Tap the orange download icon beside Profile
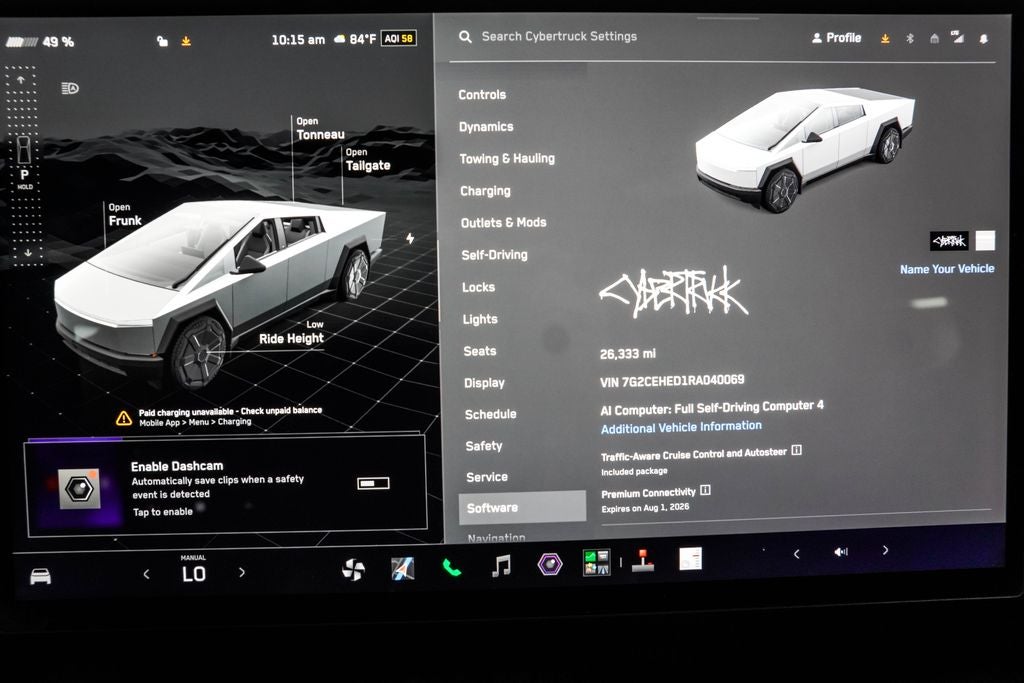1024x683 pixels. (885, 39)
